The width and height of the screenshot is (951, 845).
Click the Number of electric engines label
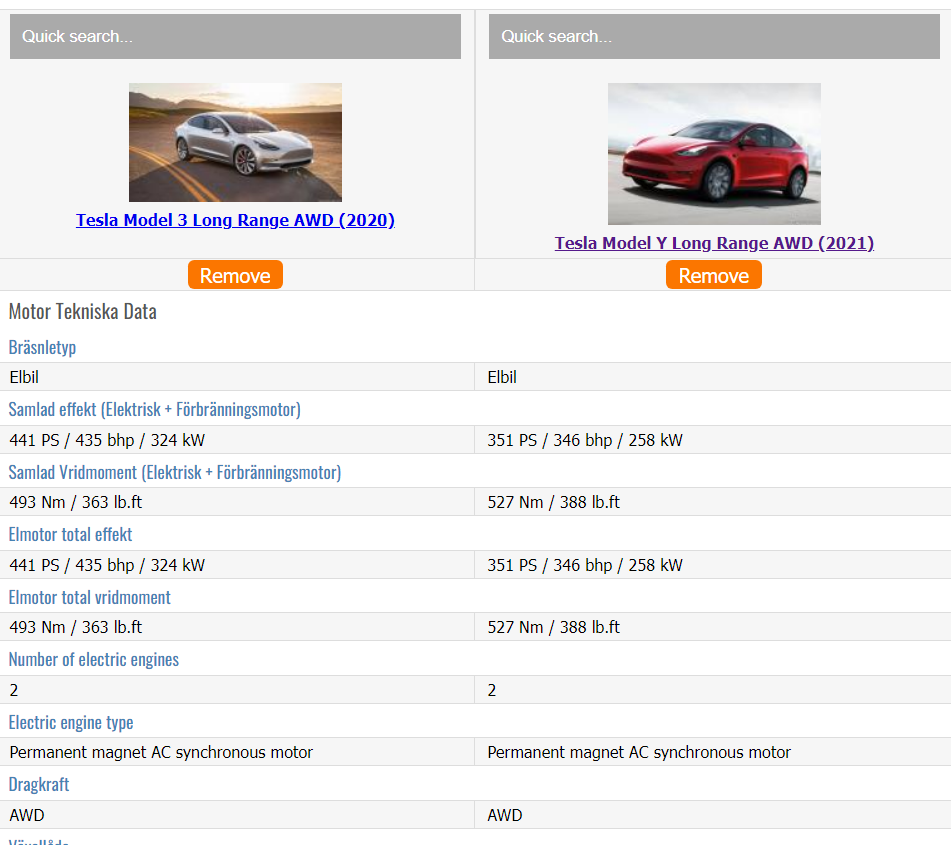(x=94, y=659)
